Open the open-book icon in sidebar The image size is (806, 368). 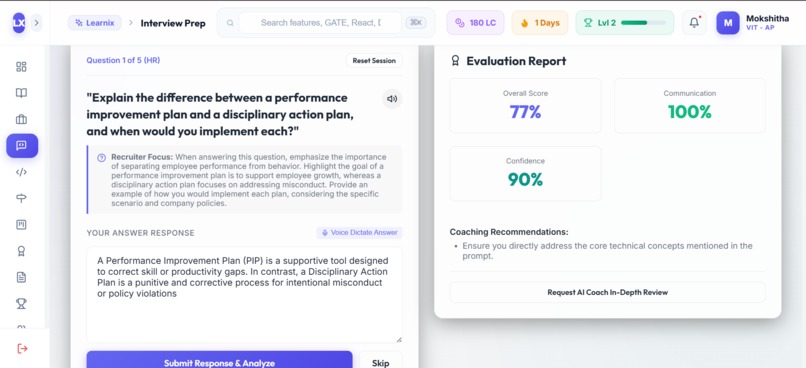(x=21, y=93)
